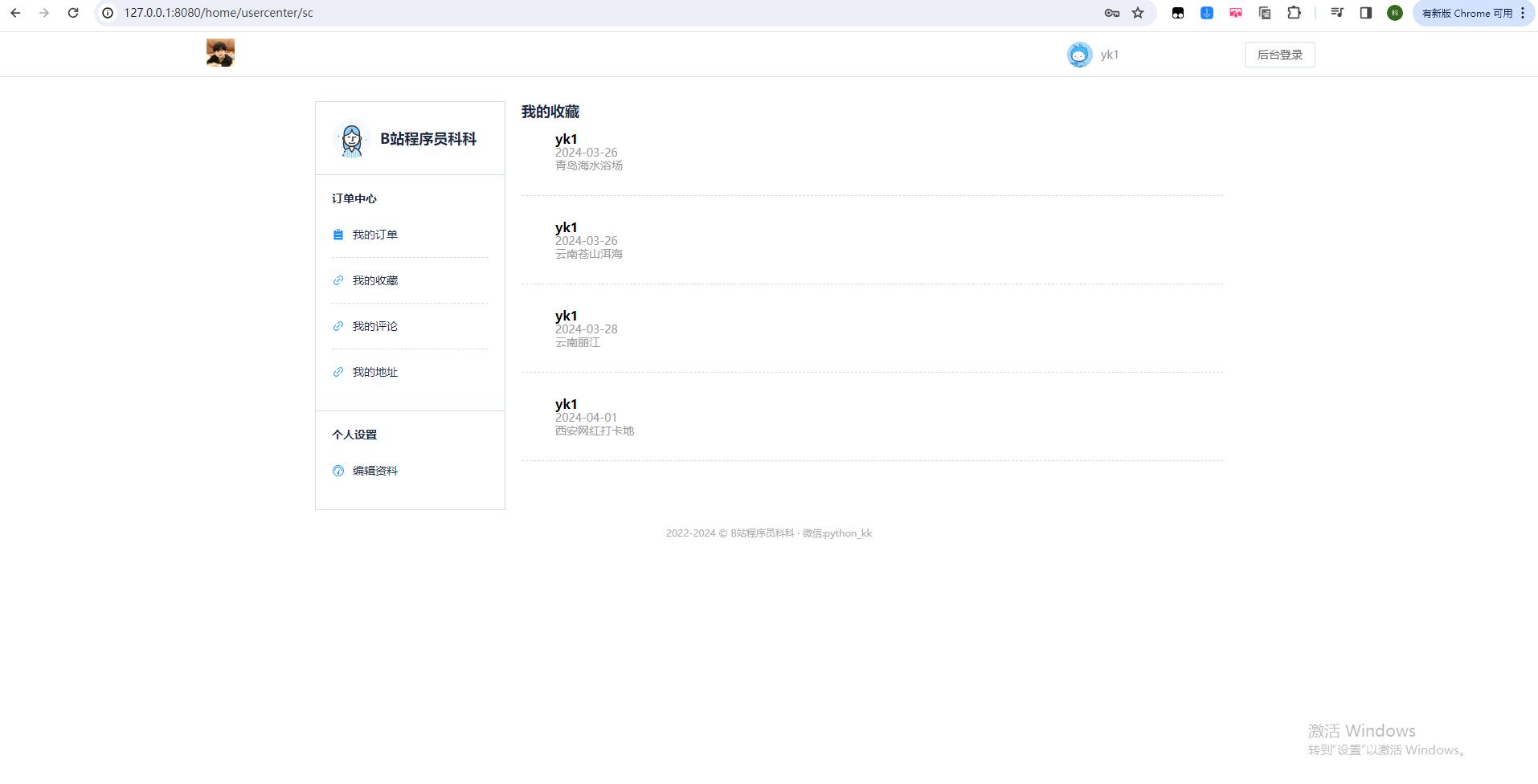Click the browser forward arrow

pos(44,13)
